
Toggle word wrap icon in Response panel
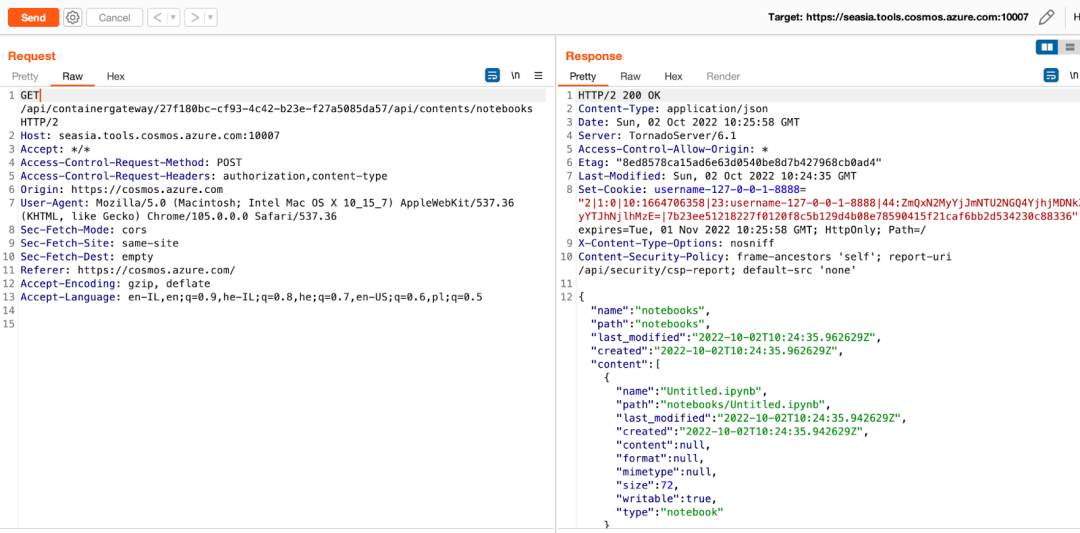tap(1051, 76)
